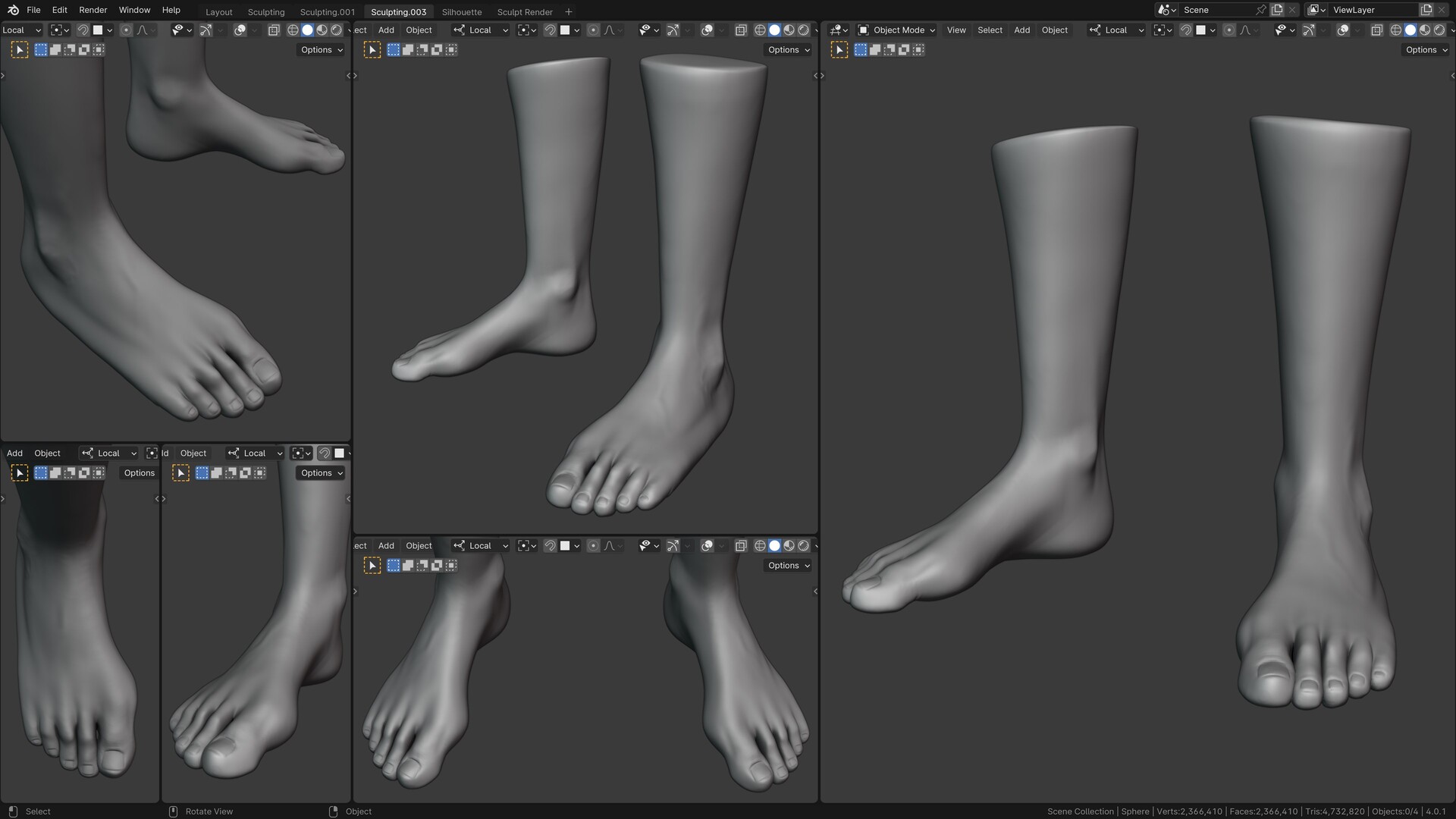Toggle the snapping magnet in the right viewport
1456x819 pixels.
click(x=1188, y=30)
